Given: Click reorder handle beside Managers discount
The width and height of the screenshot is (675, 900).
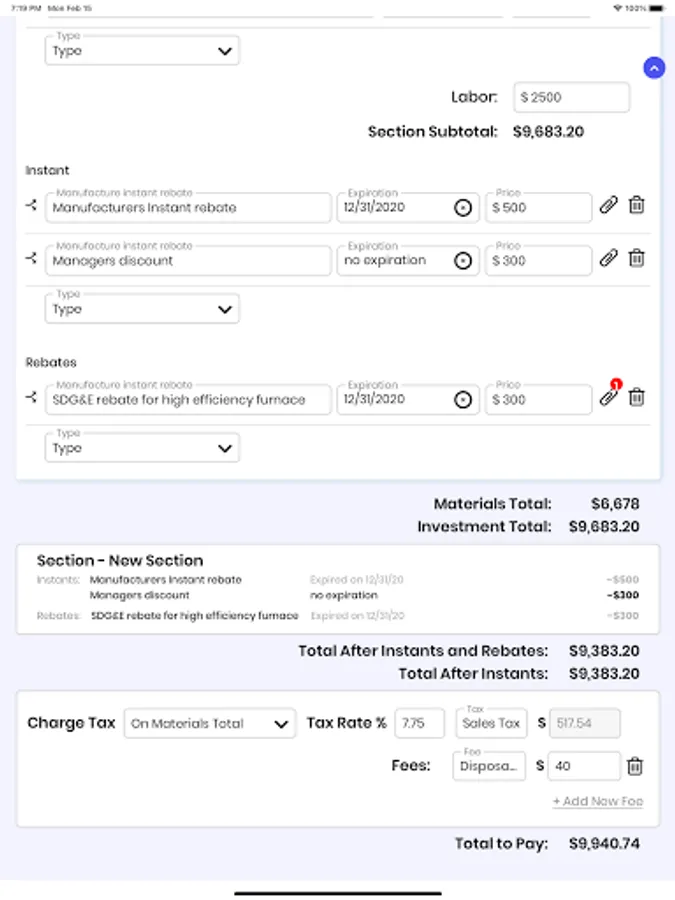Looking at the screenshot, I should pos(32,259).
